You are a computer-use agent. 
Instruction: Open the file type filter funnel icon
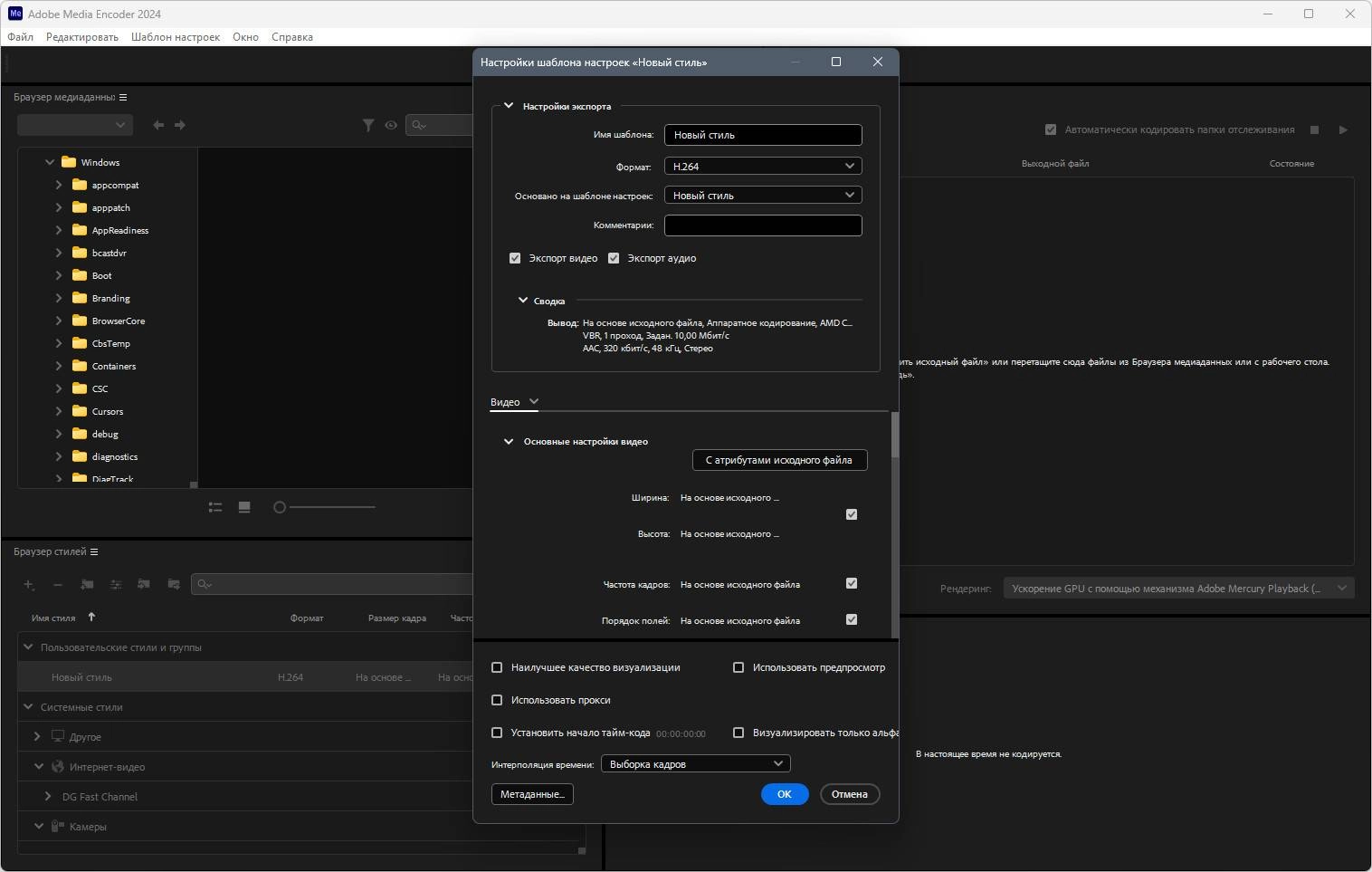tap(368, 125)
